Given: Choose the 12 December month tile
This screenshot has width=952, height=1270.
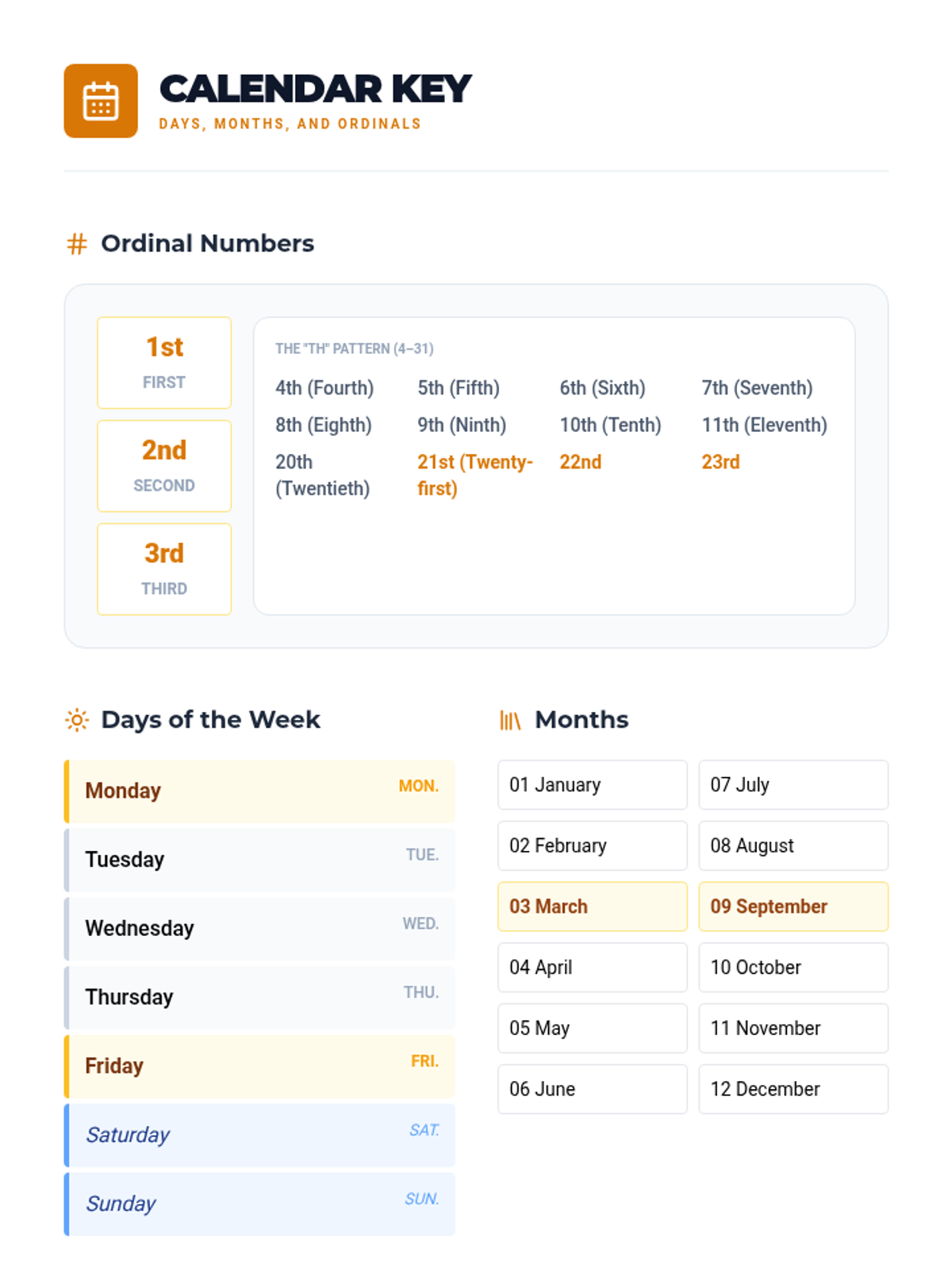Looking at the screenshot, I should [793, 1089].
